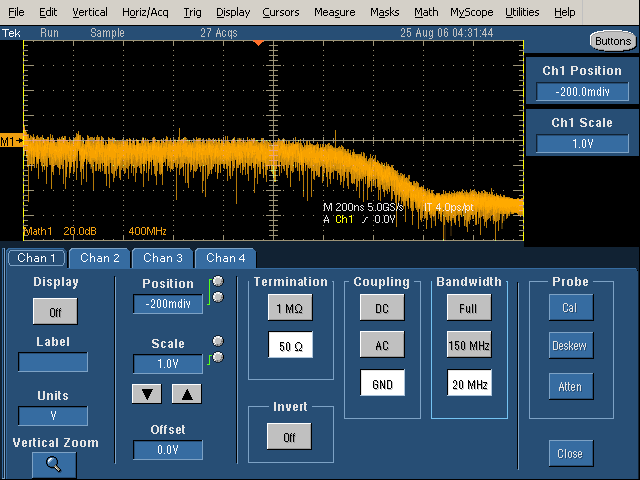Select 1 MΩ termination

click(289, 309)
